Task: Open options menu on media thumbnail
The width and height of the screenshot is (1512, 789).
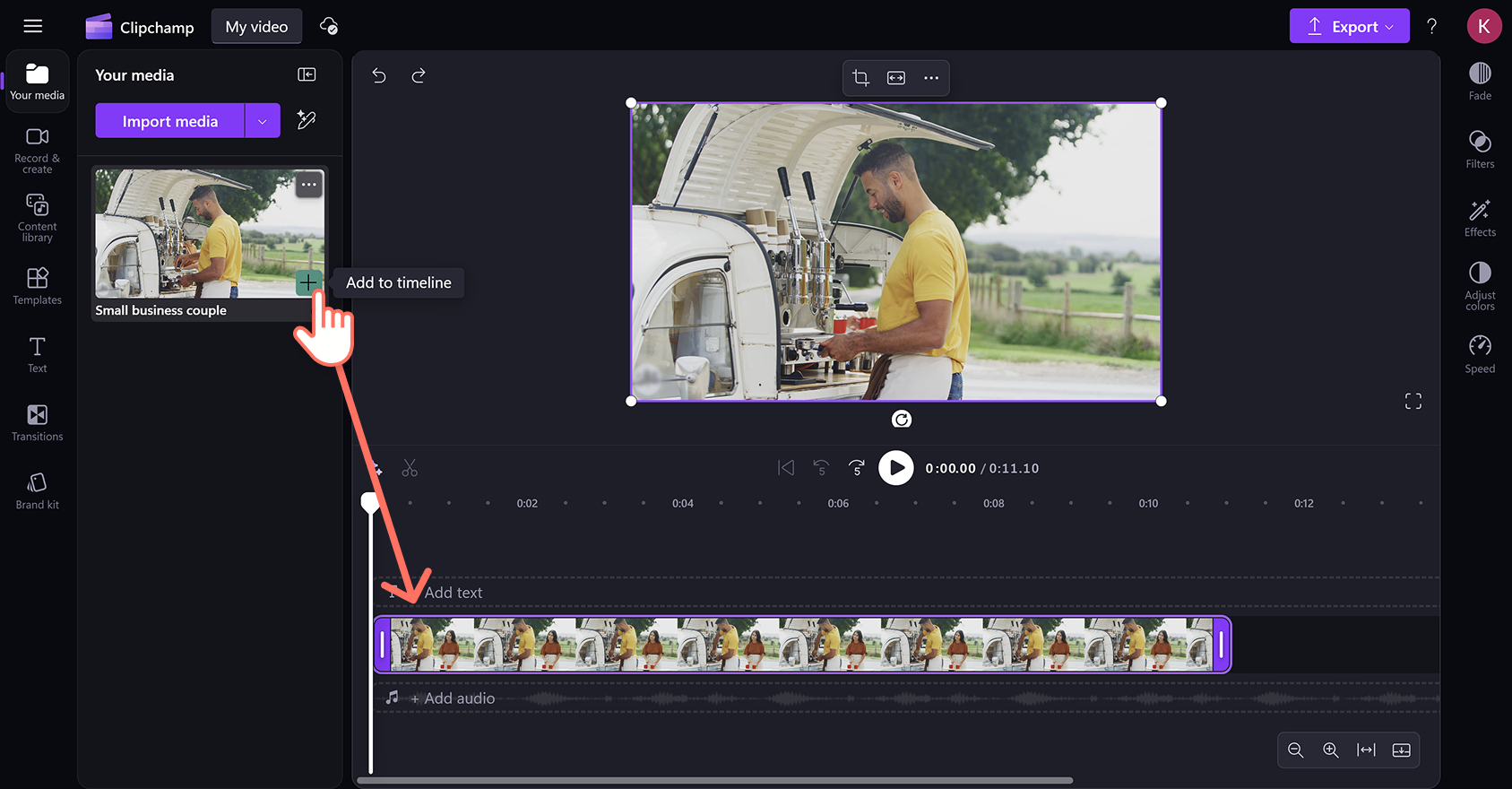Action: click(x=309, y=185)
